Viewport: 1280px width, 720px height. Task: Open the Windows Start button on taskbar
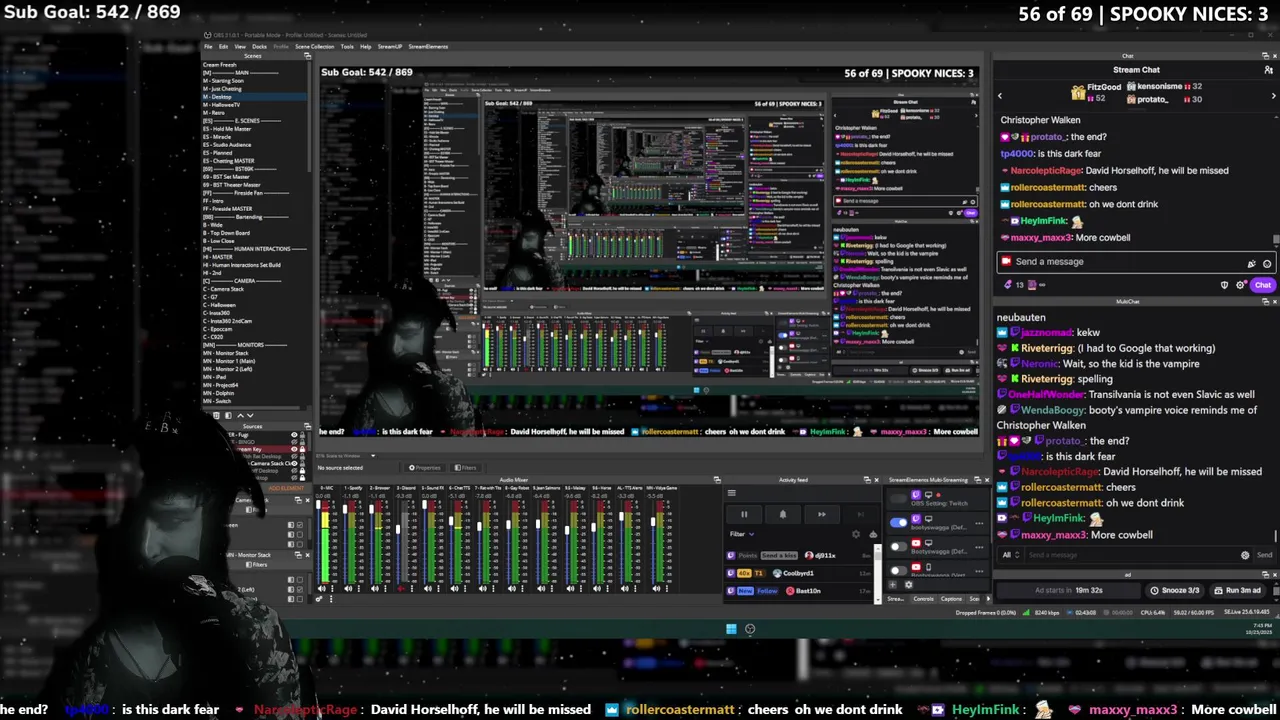731,629
